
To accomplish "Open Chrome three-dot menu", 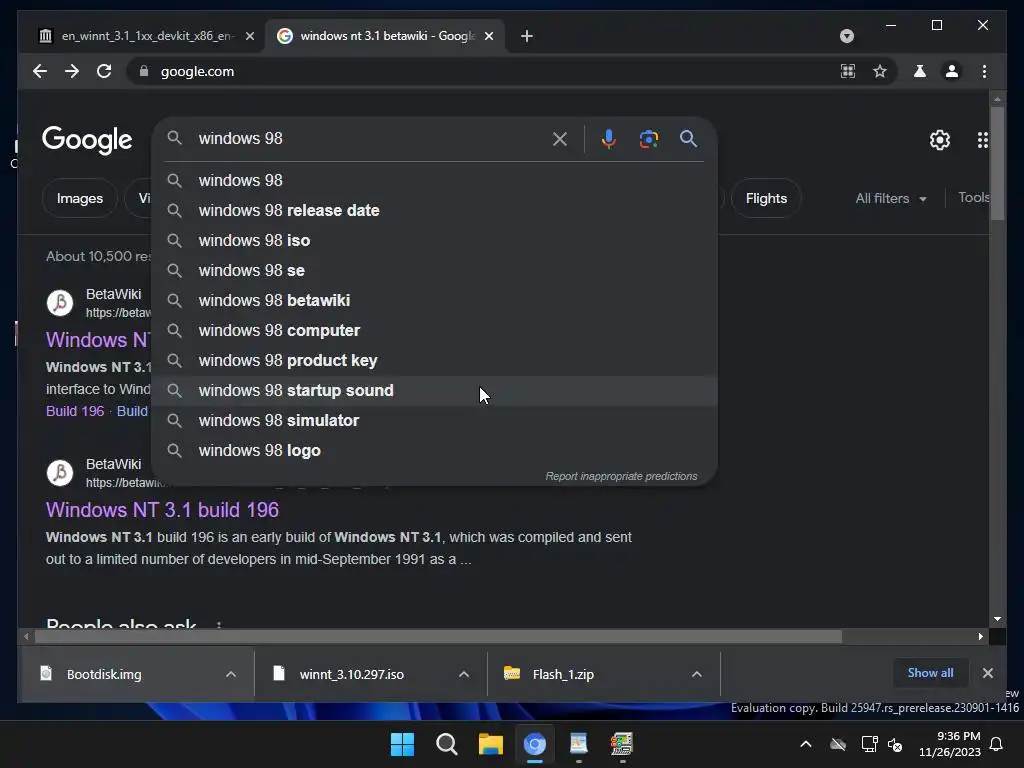I will 984,71.
